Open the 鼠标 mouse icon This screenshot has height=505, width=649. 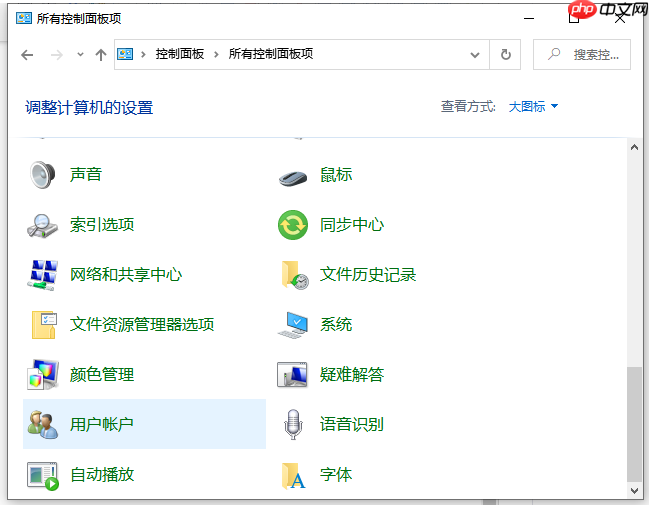coord(293,177)
